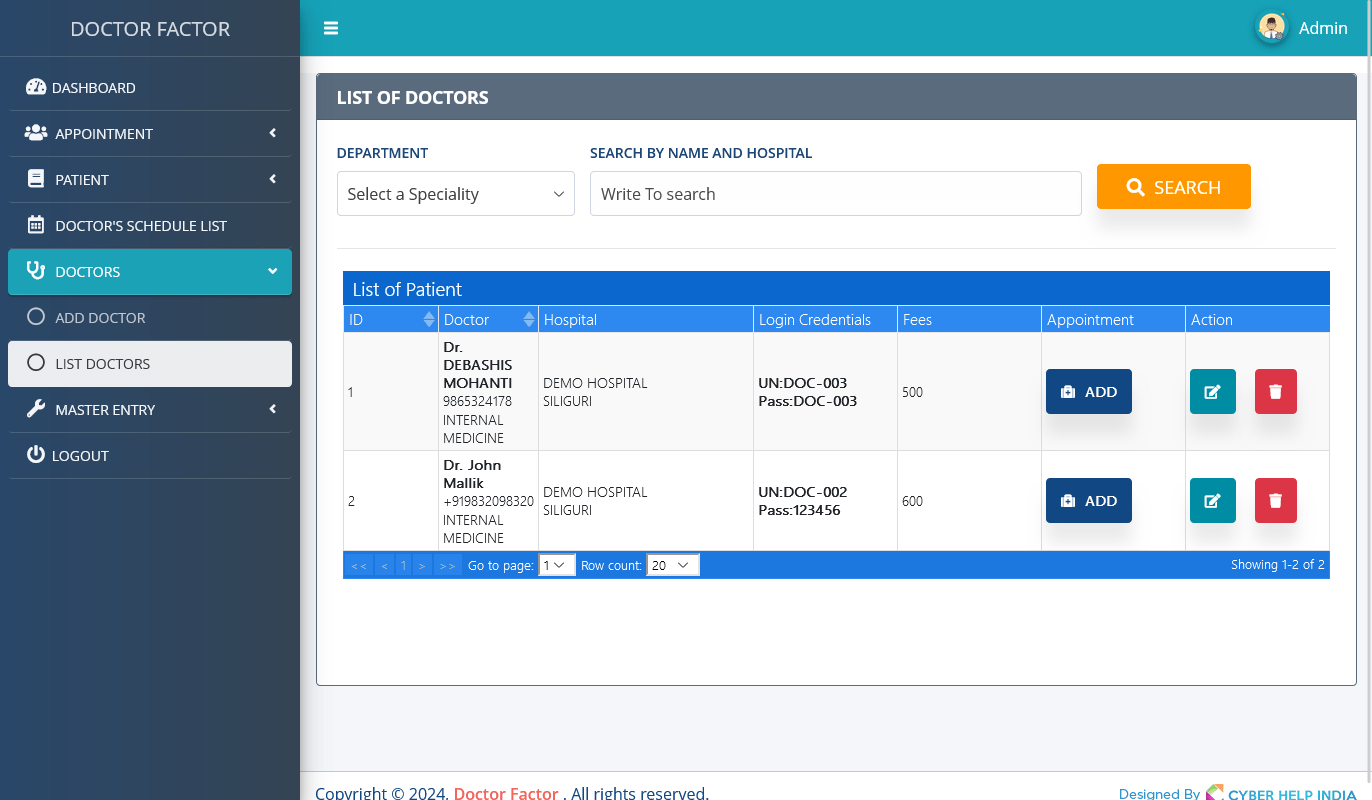Click the Admin profile avatar

pyautogui.click(x=1271, y=28)
